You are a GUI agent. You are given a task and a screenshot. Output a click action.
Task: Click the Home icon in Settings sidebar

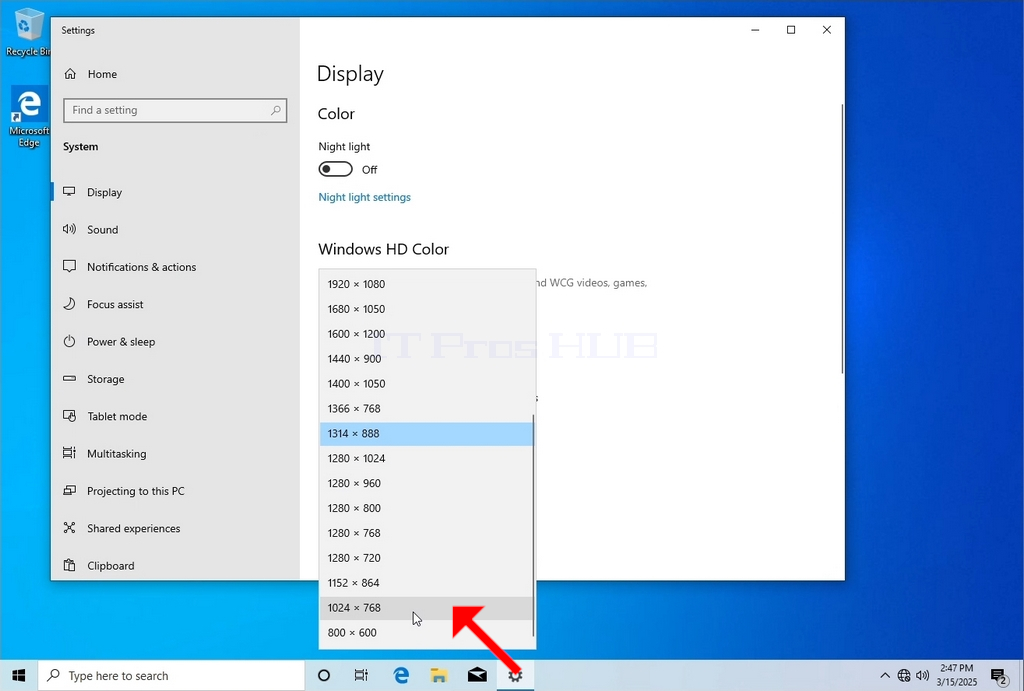70,74
